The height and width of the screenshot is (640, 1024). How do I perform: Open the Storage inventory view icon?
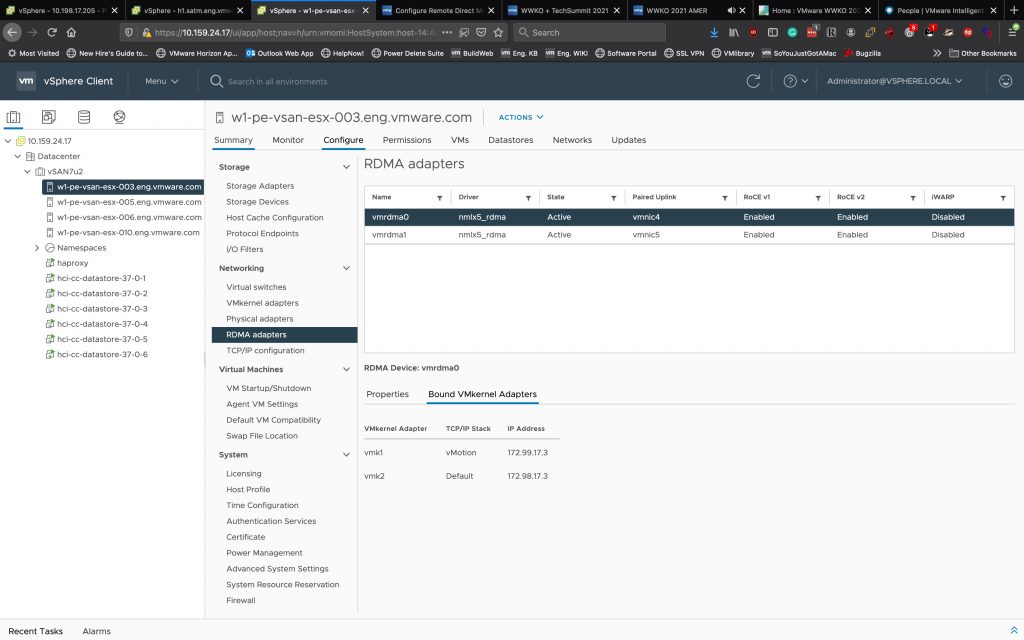pyautogui.click(x=84, y=117)
